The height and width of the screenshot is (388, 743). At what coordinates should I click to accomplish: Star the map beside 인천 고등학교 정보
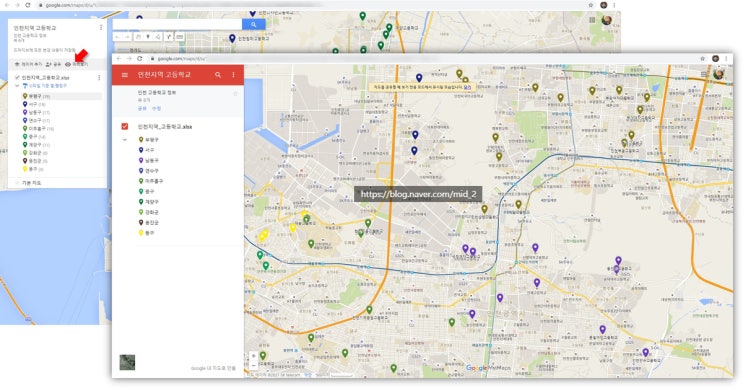click(x=235, y=93)
